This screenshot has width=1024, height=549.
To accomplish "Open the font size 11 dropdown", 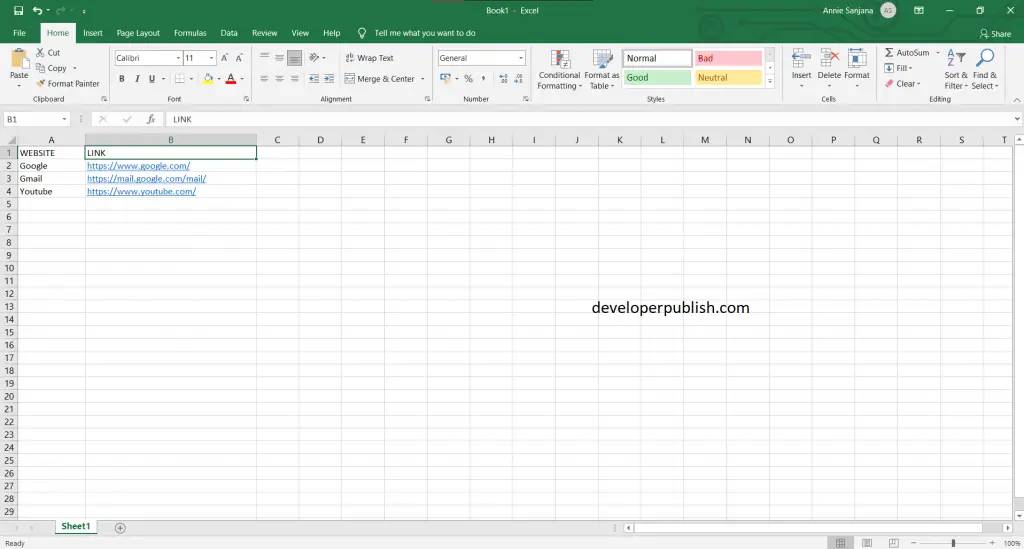I will pos(211,58).
